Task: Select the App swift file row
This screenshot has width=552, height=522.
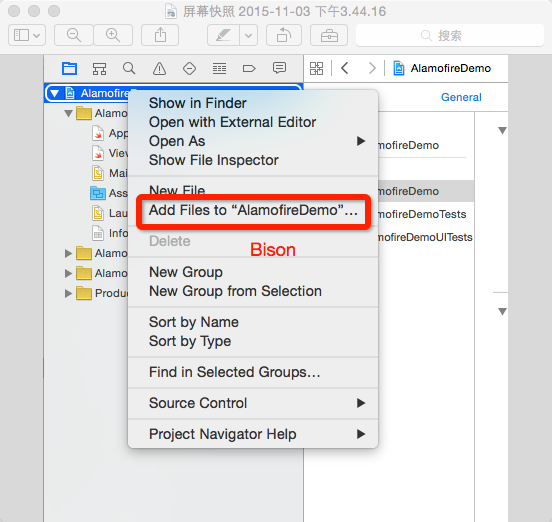Action: pyautogui.click(x=109, y=133)
